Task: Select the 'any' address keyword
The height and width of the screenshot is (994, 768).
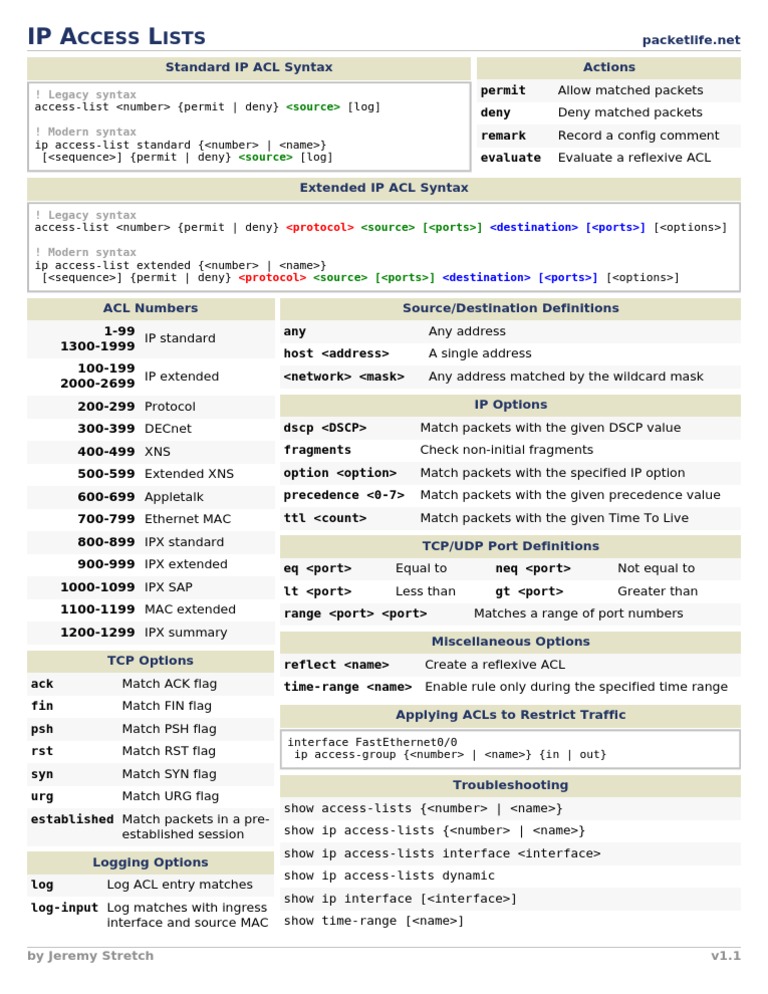Action: coord(294,331)
